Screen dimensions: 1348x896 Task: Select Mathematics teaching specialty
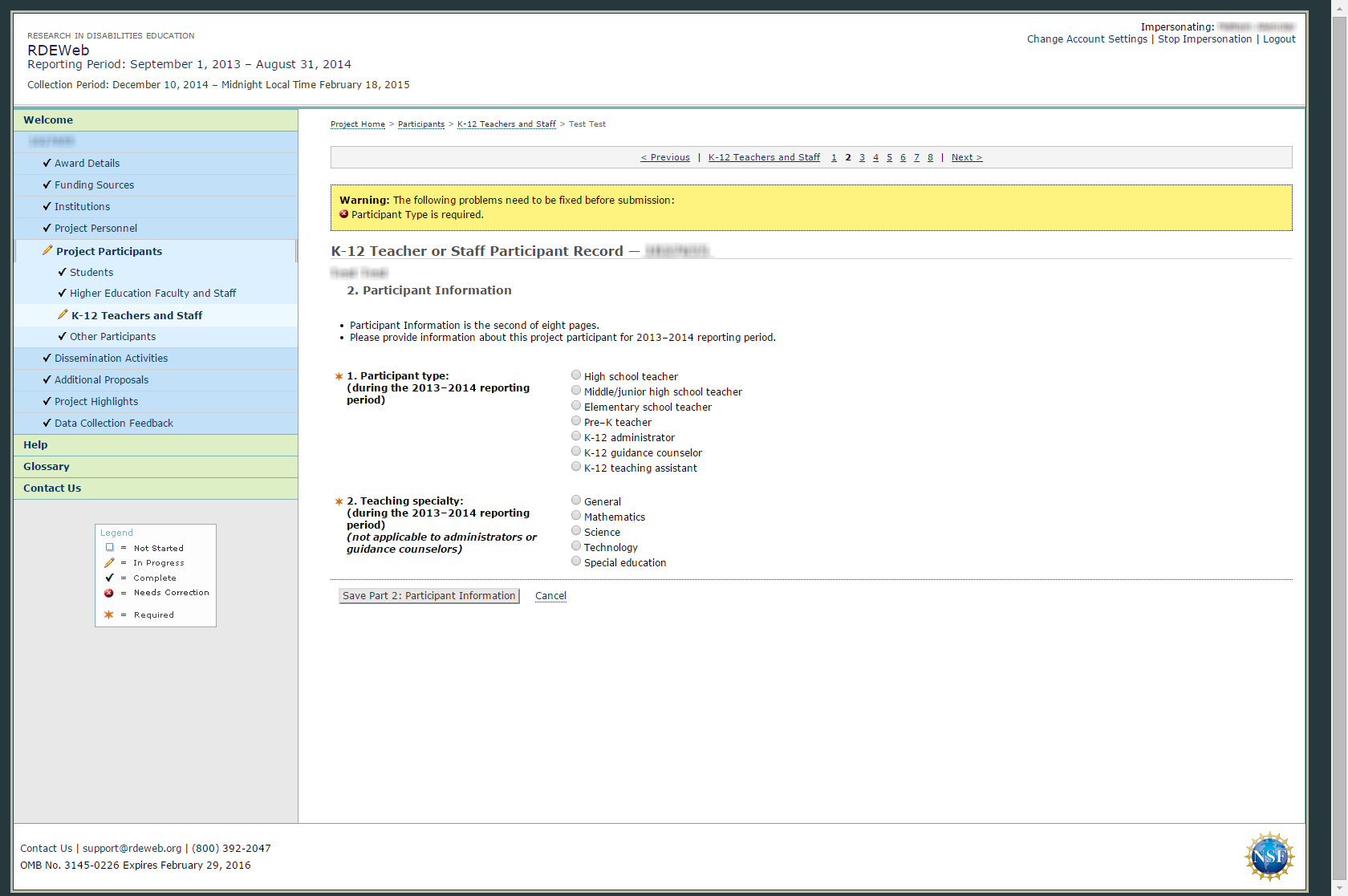(576, 516)
